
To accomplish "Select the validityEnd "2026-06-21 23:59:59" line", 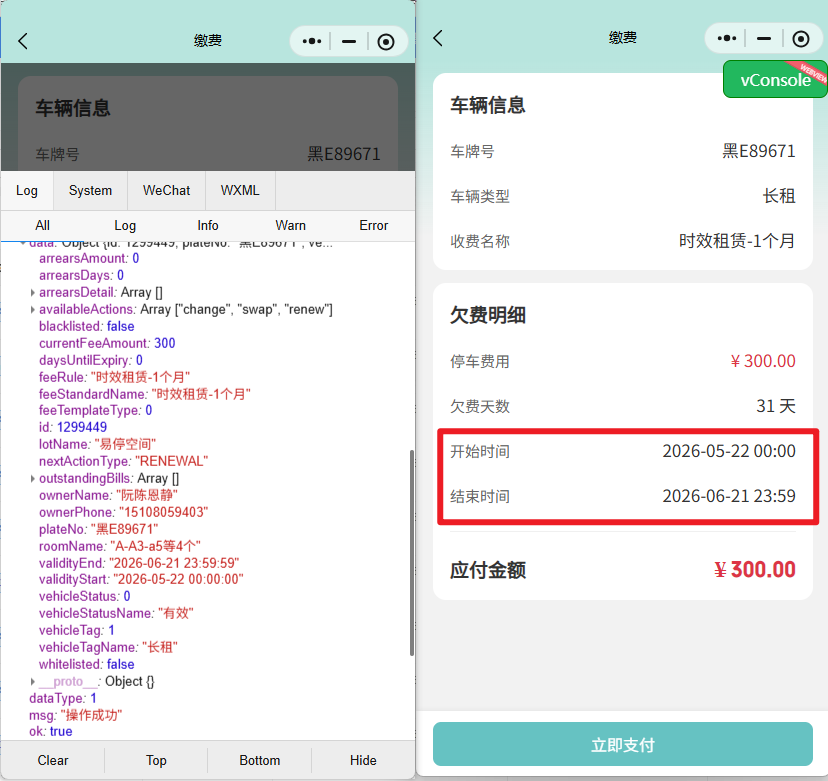I will click(139, 563).
